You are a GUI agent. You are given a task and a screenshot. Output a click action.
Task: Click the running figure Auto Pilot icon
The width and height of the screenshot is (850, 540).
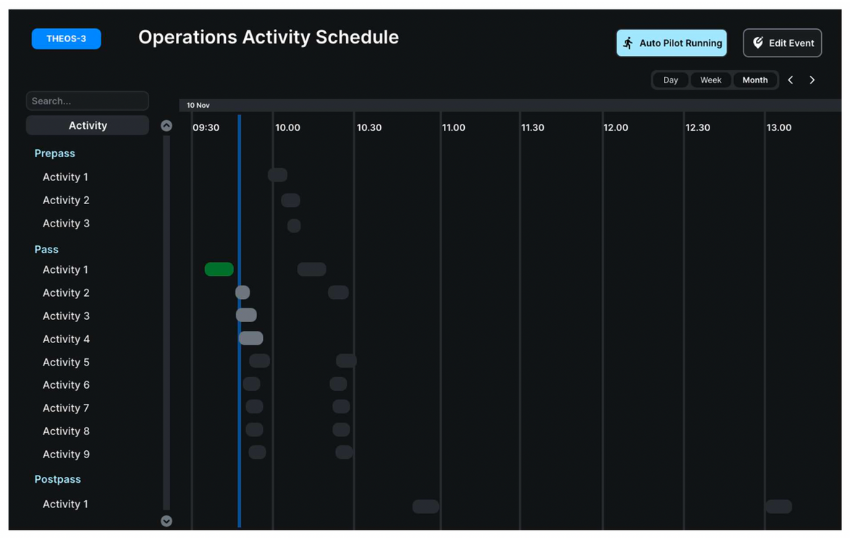coord(628,43)
